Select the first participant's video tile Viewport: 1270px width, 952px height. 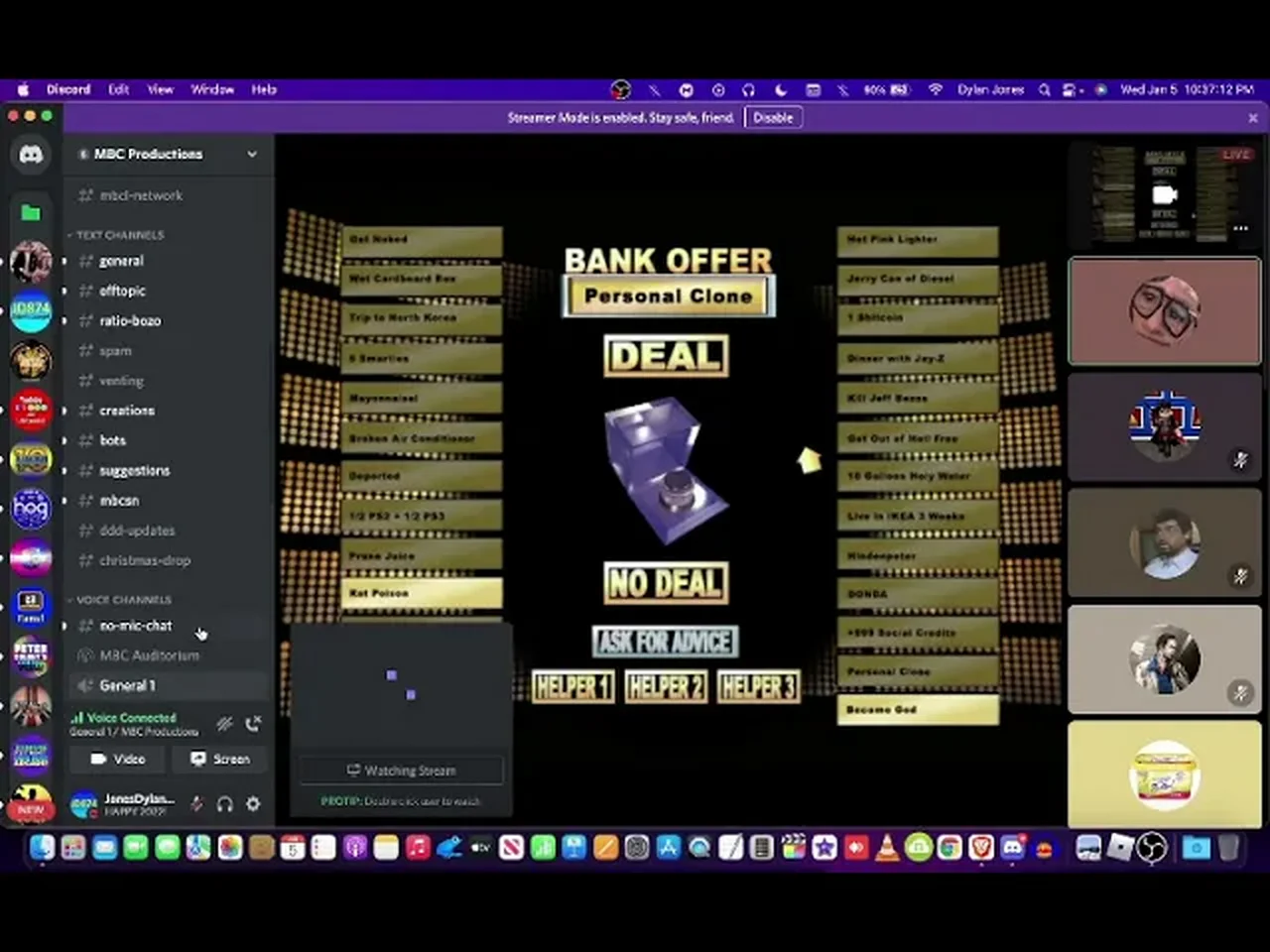point(1164,311)
